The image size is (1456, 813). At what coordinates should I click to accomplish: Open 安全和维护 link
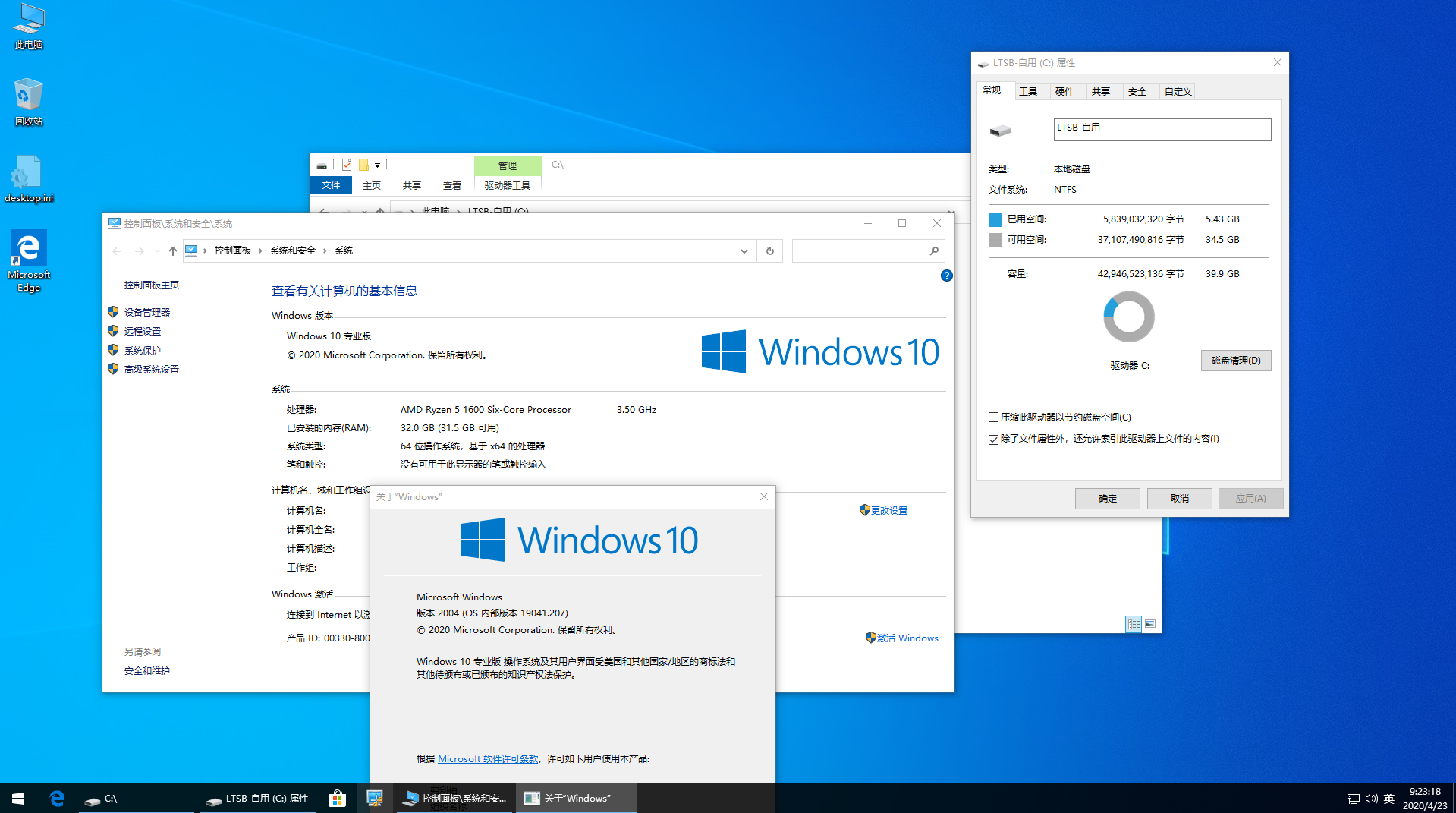click(147, 671)
